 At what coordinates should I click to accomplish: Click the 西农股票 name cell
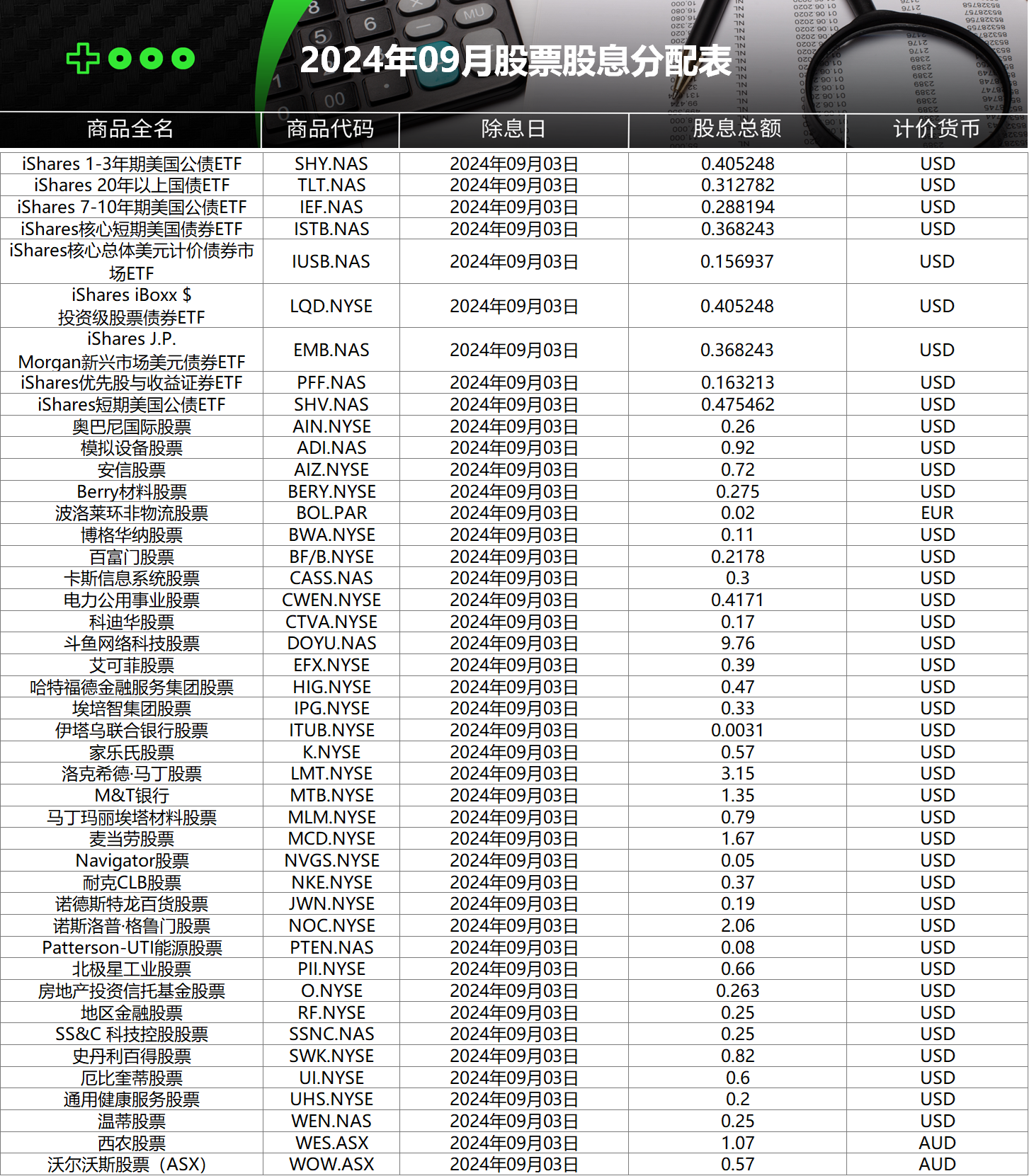132,1143
